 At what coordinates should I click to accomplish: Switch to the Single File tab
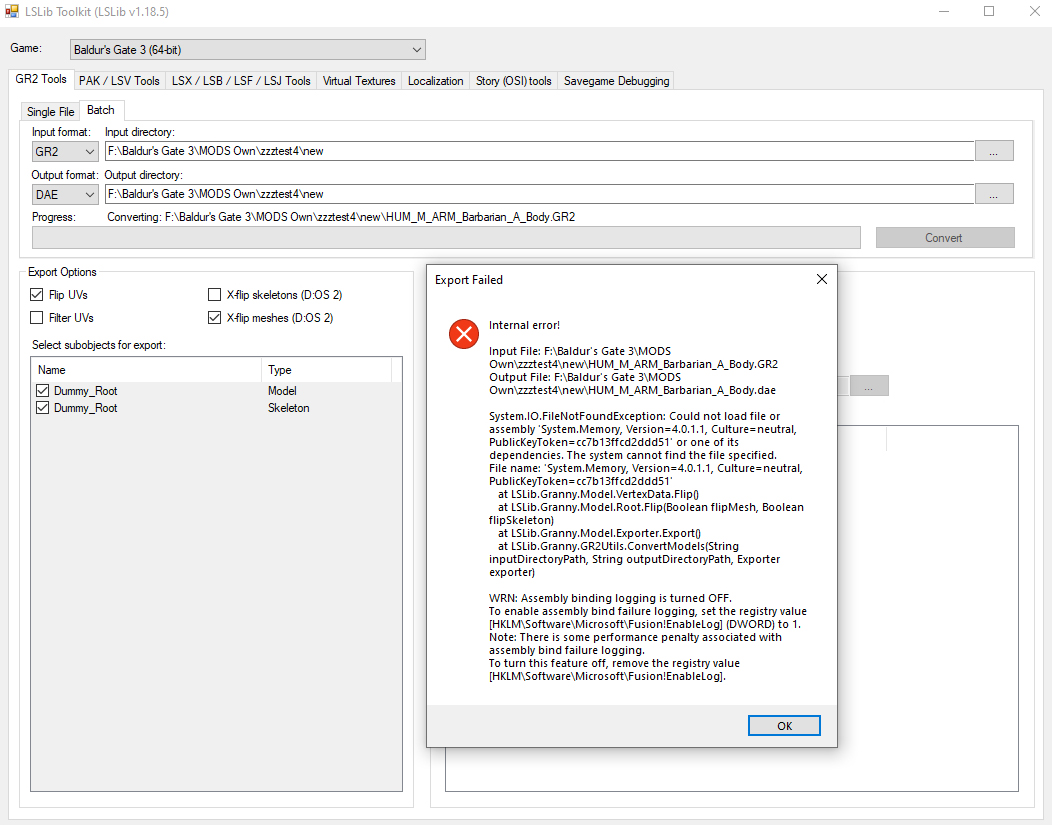click(x=49, y=111)
